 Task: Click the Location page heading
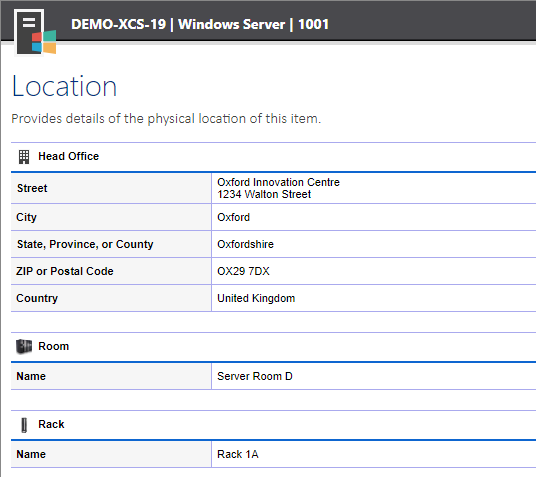[64, 86]
